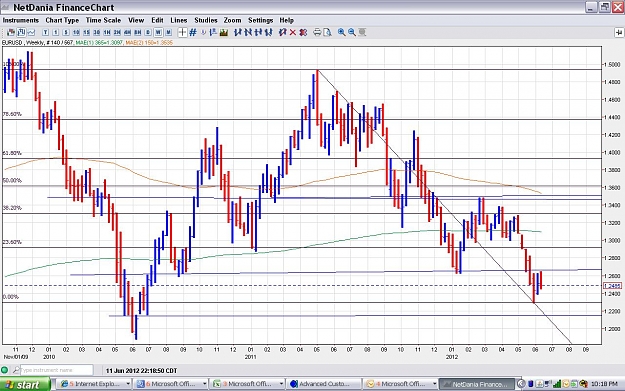
Task: Switch time scale to Daily (D)
Action: point(148,32)
